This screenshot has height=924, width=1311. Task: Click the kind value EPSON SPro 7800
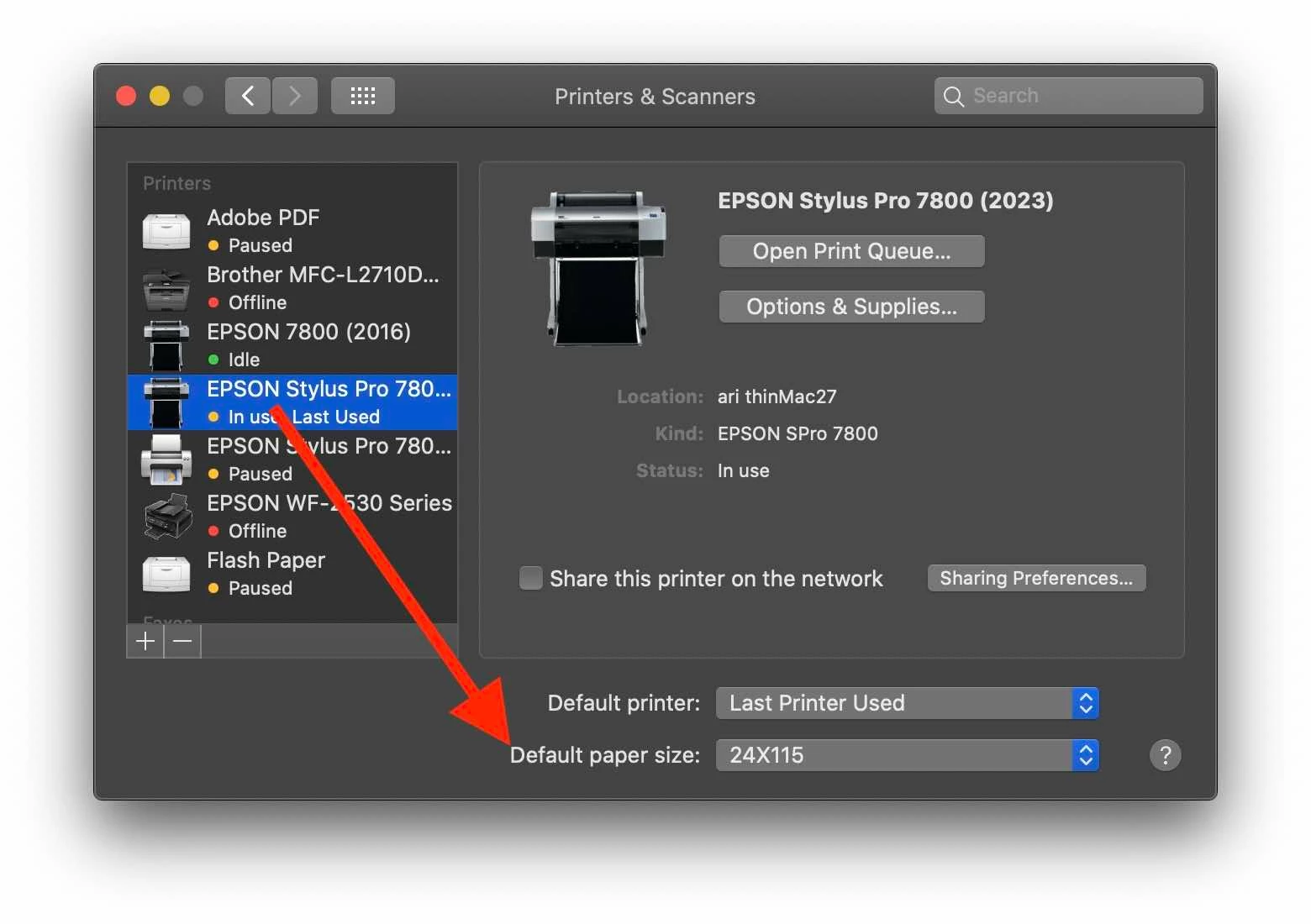pyautogui.click(x=798, y=433)
